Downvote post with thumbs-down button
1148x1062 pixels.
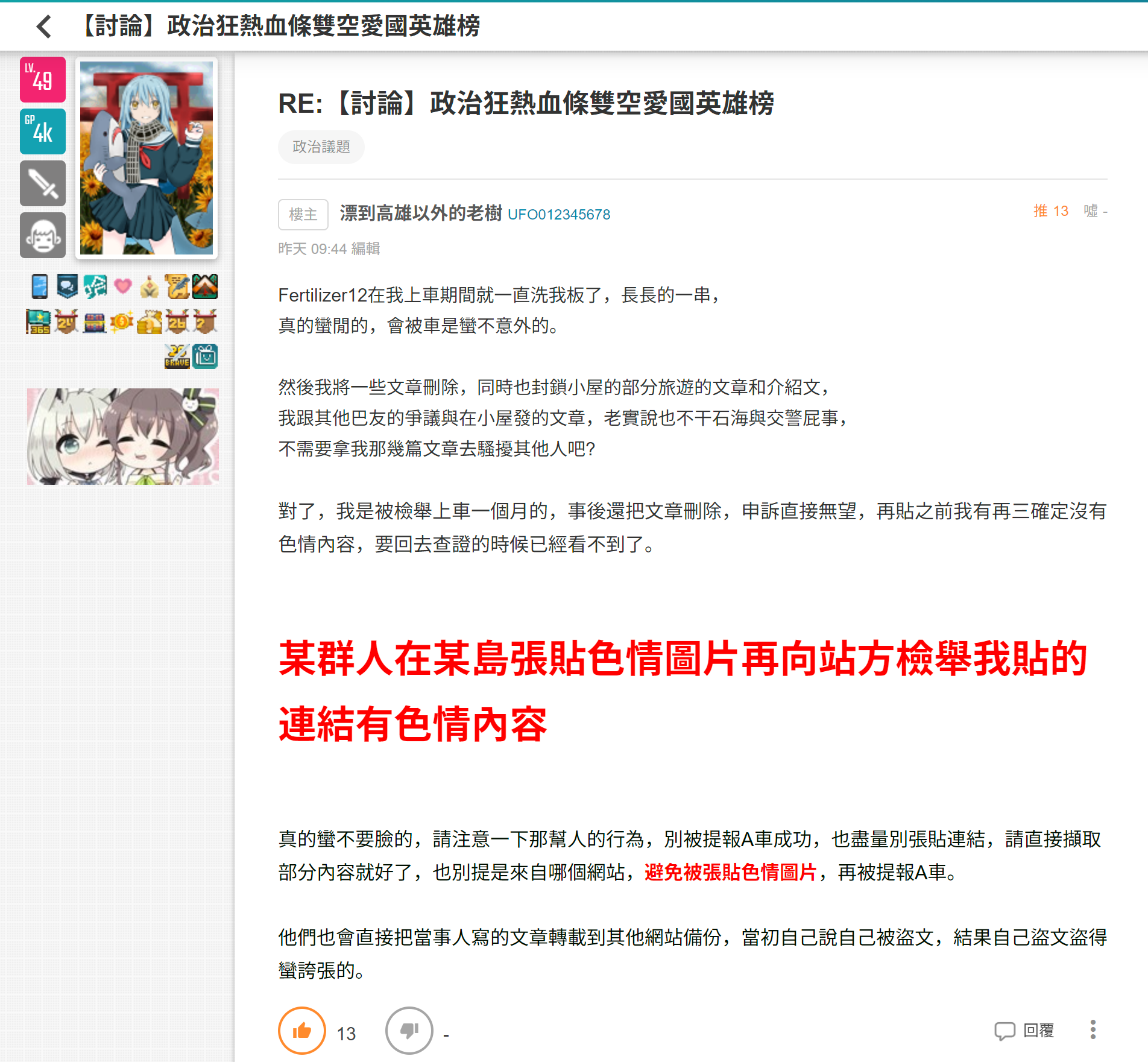tap(409, 1031)
